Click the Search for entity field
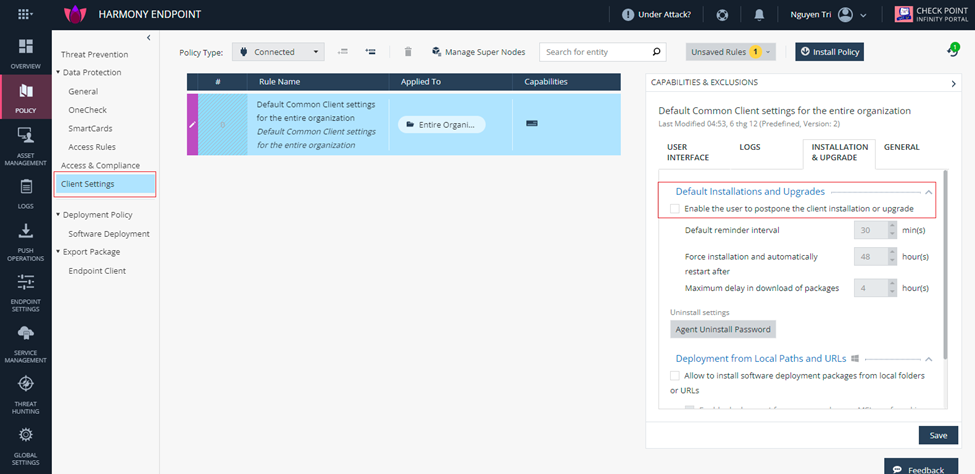The width and height of the screenshot is (975, 474). point(603,52)
